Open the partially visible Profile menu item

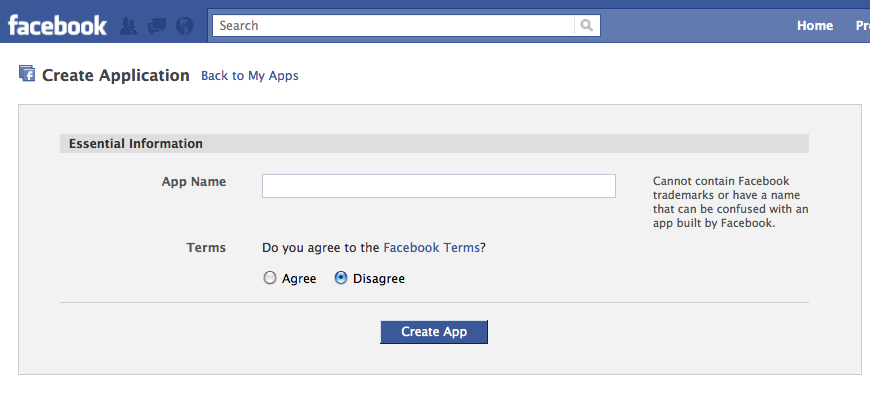[863, 26]
